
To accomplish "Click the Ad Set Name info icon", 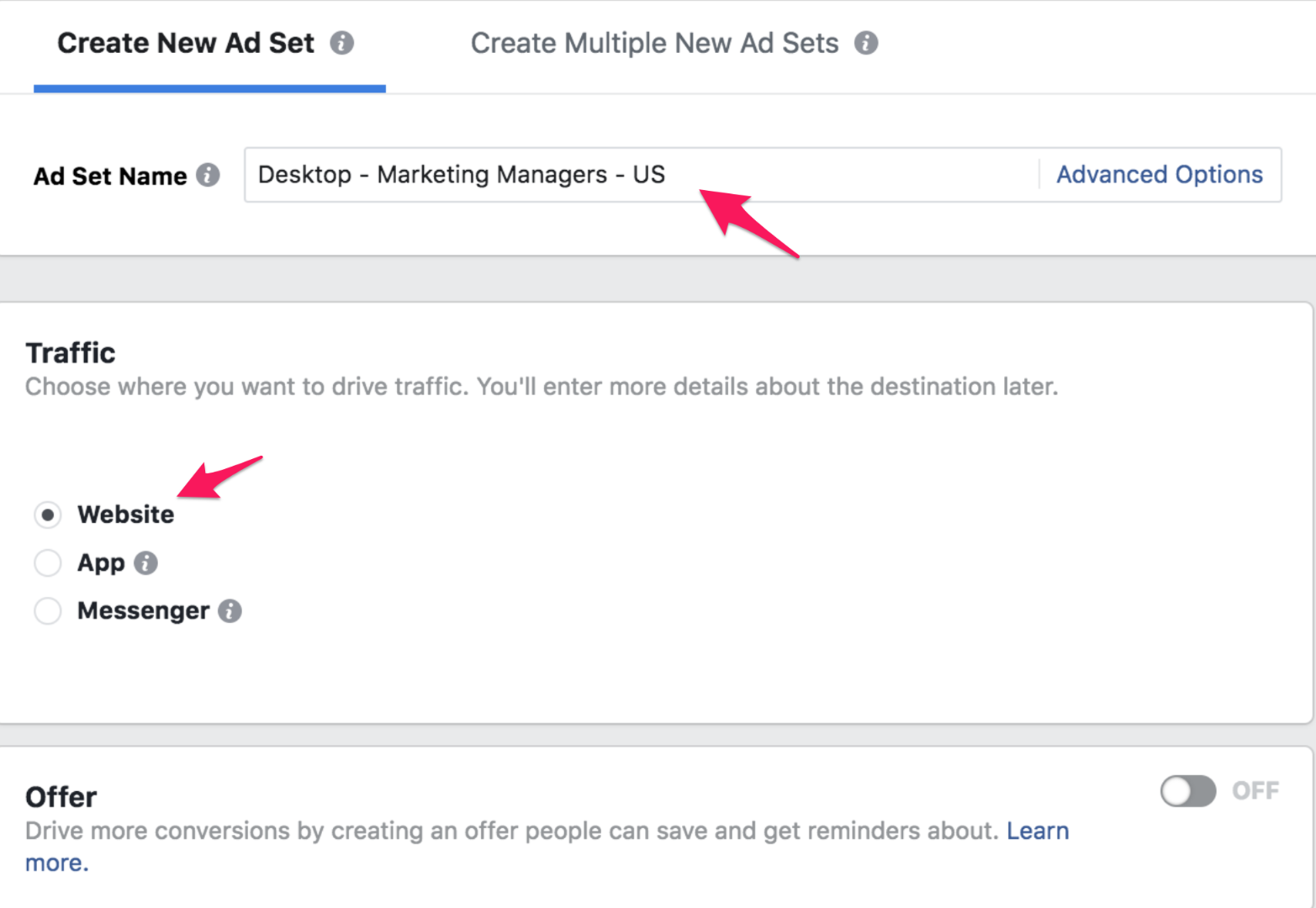I will point(208,175).
